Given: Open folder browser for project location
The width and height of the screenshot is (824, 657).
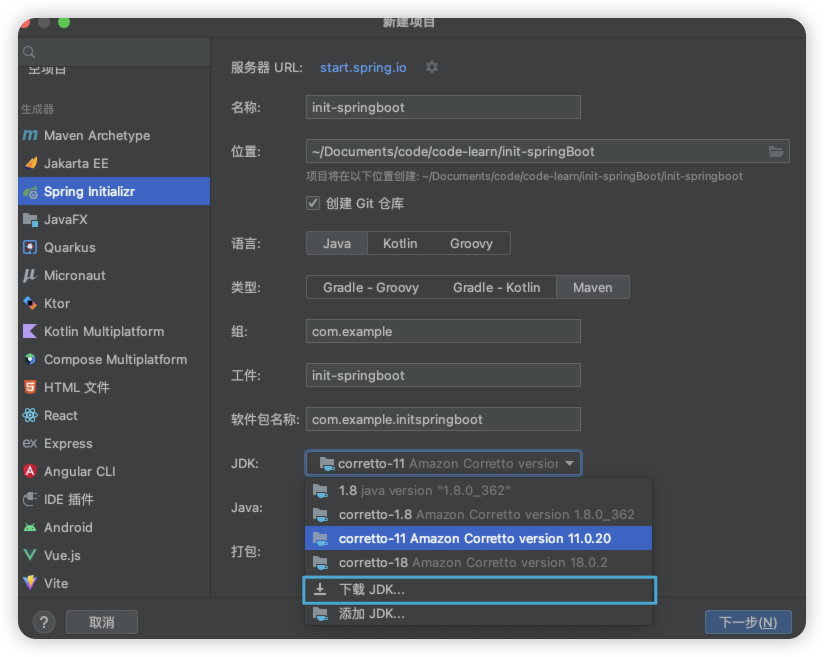Looking at the screenshot, I should [776, 151].
